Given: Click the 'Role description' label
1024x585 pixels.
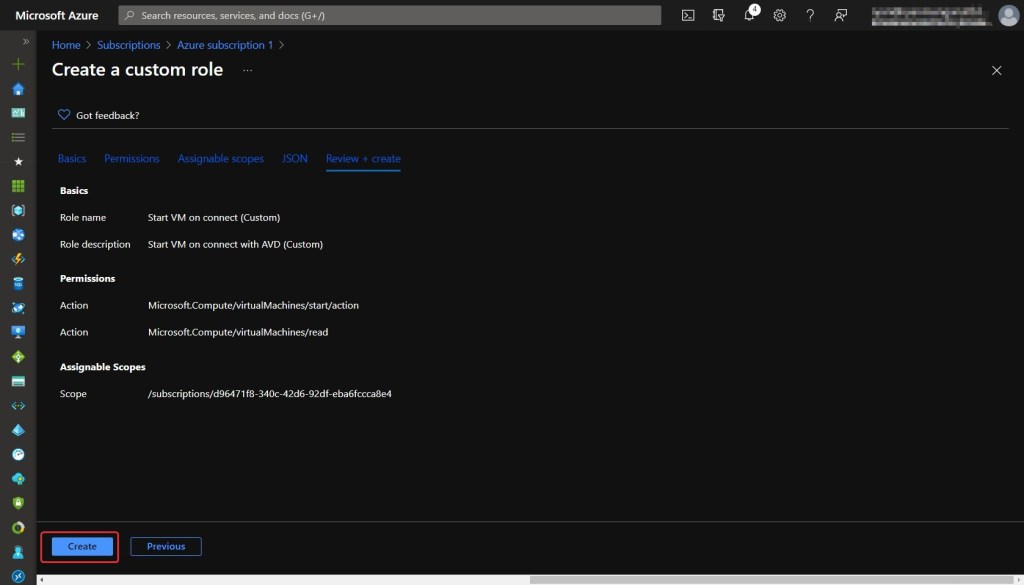Looking at the screenshot, I should tap(95, 245).
